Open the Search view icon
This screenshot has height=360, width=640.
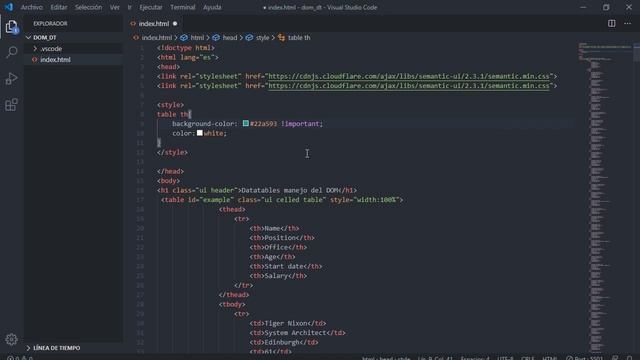point(12,52)
